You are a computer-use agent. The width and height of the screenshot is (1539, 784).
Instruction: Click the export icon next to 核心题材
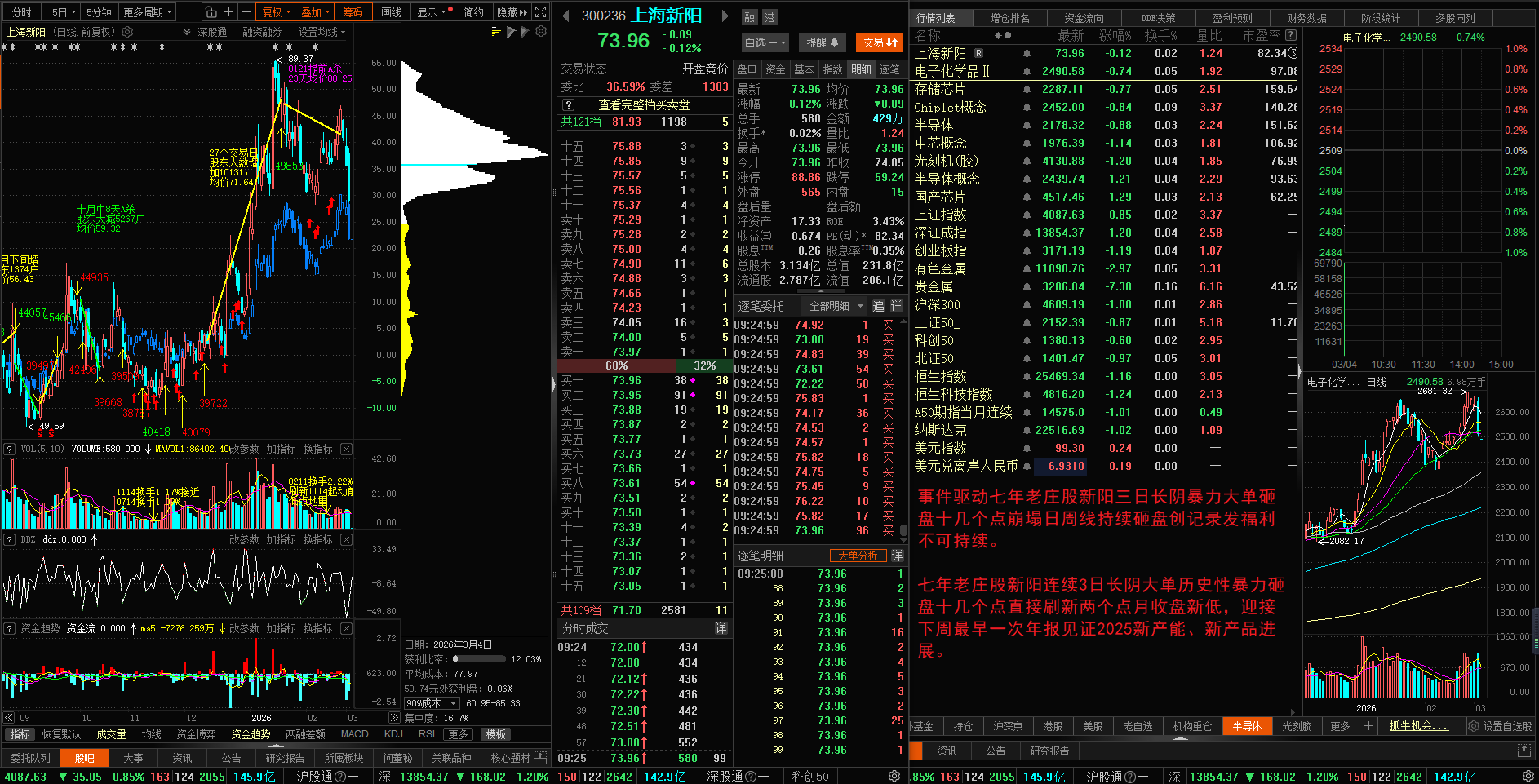[539, 758]
